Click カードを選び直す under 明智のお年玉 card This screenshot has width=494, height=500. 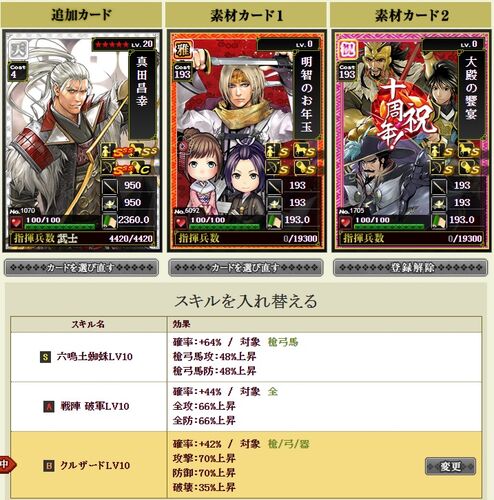coord(246,267)
